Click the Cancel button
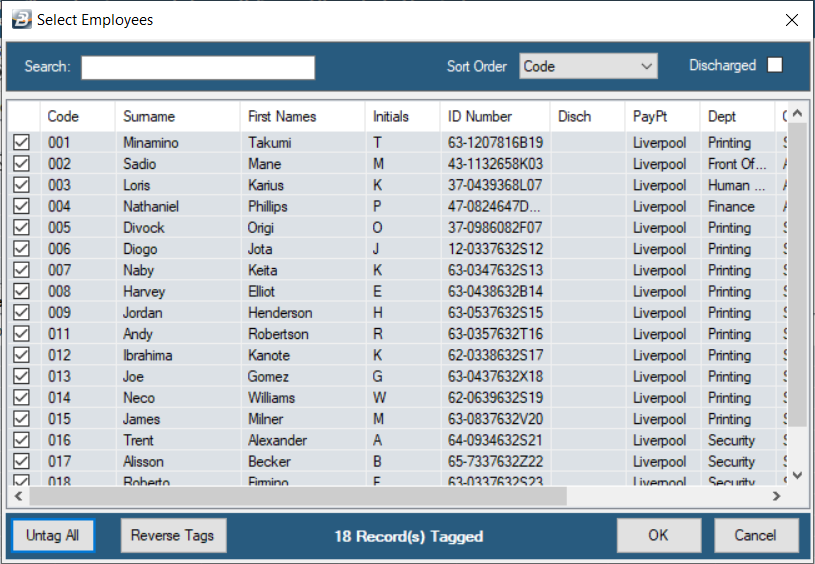Screen dimensions: 815x564 pos(756,535)
